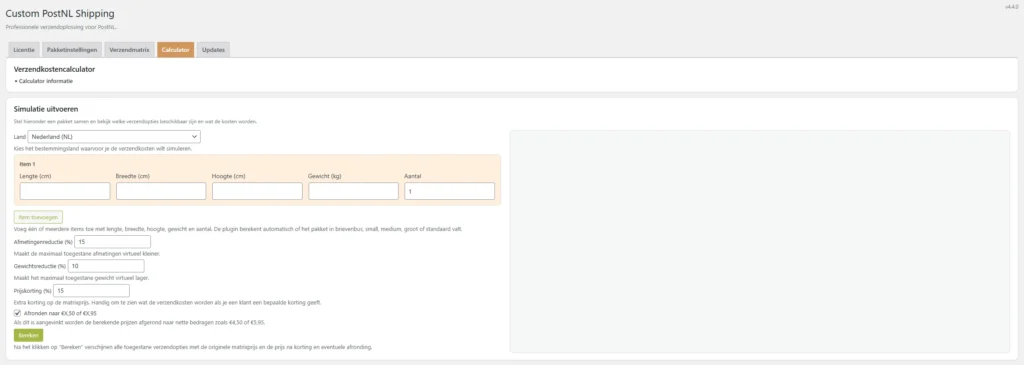Select the Verzendkostencalculator heading text
This screenshot has height=365, width=1024.
tap(54, 69)
